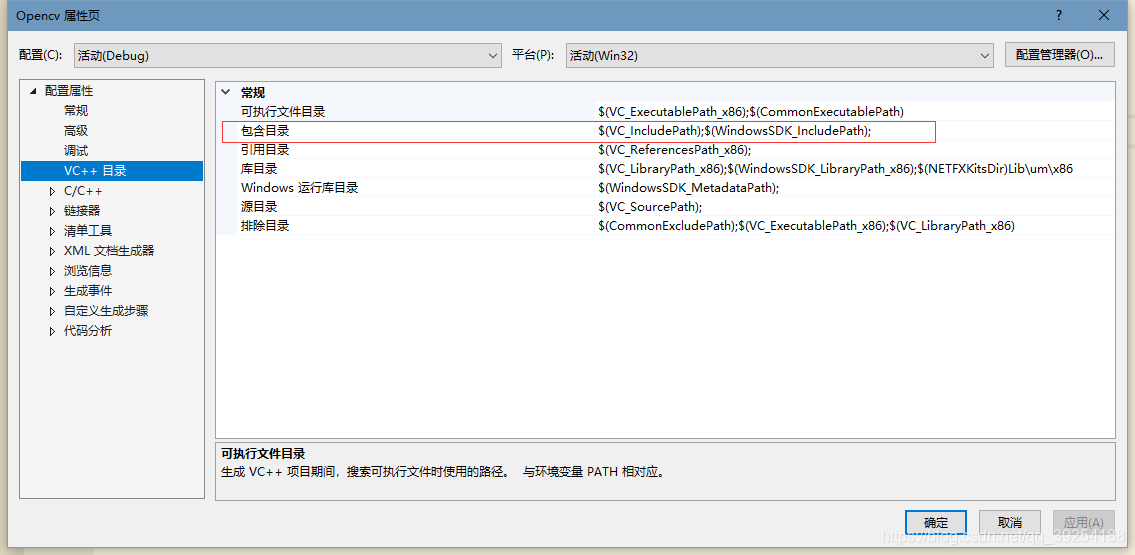The image size is (1135, 555).
Task: Select the C/C++ tree label
Action: tap(83, 191)
